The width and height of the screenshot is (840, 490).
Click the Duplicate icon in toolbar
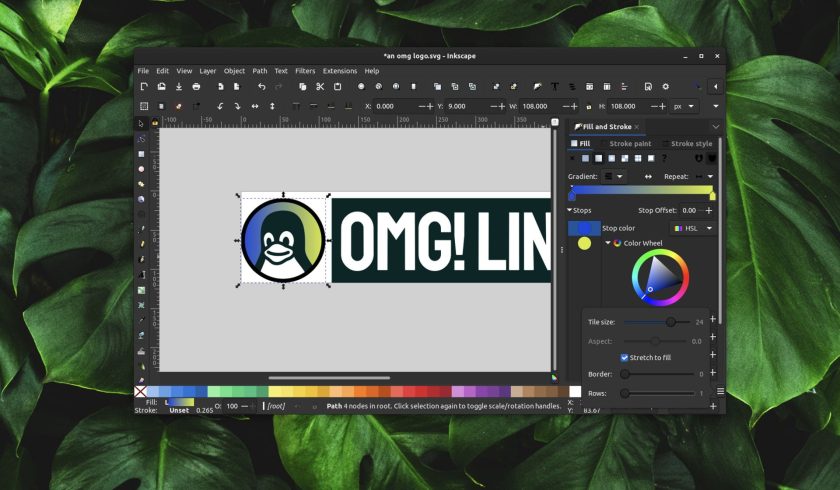pos(437,86)
